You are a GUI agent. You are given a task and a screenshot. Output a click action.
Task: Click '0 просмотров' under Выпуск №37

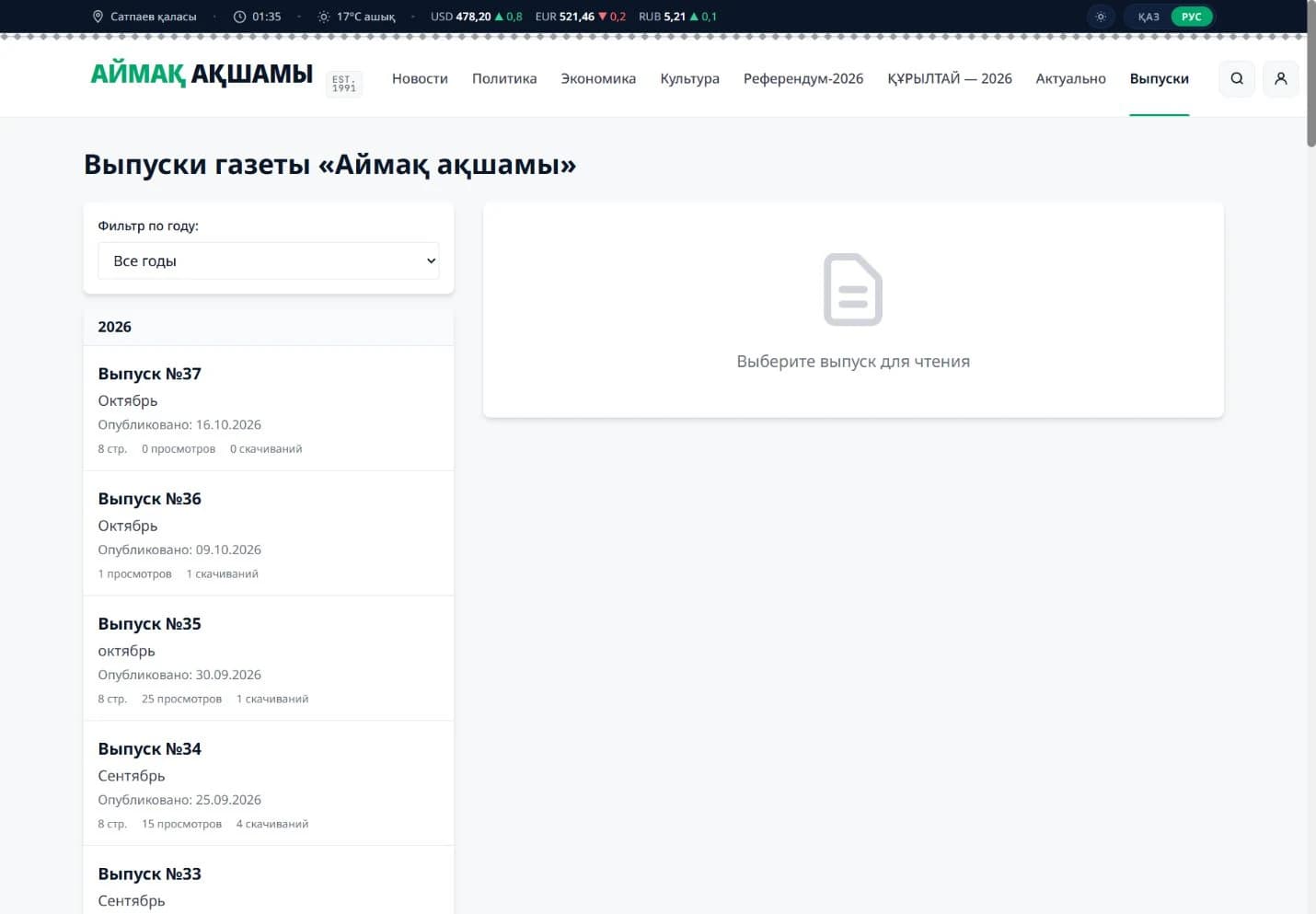179,448
